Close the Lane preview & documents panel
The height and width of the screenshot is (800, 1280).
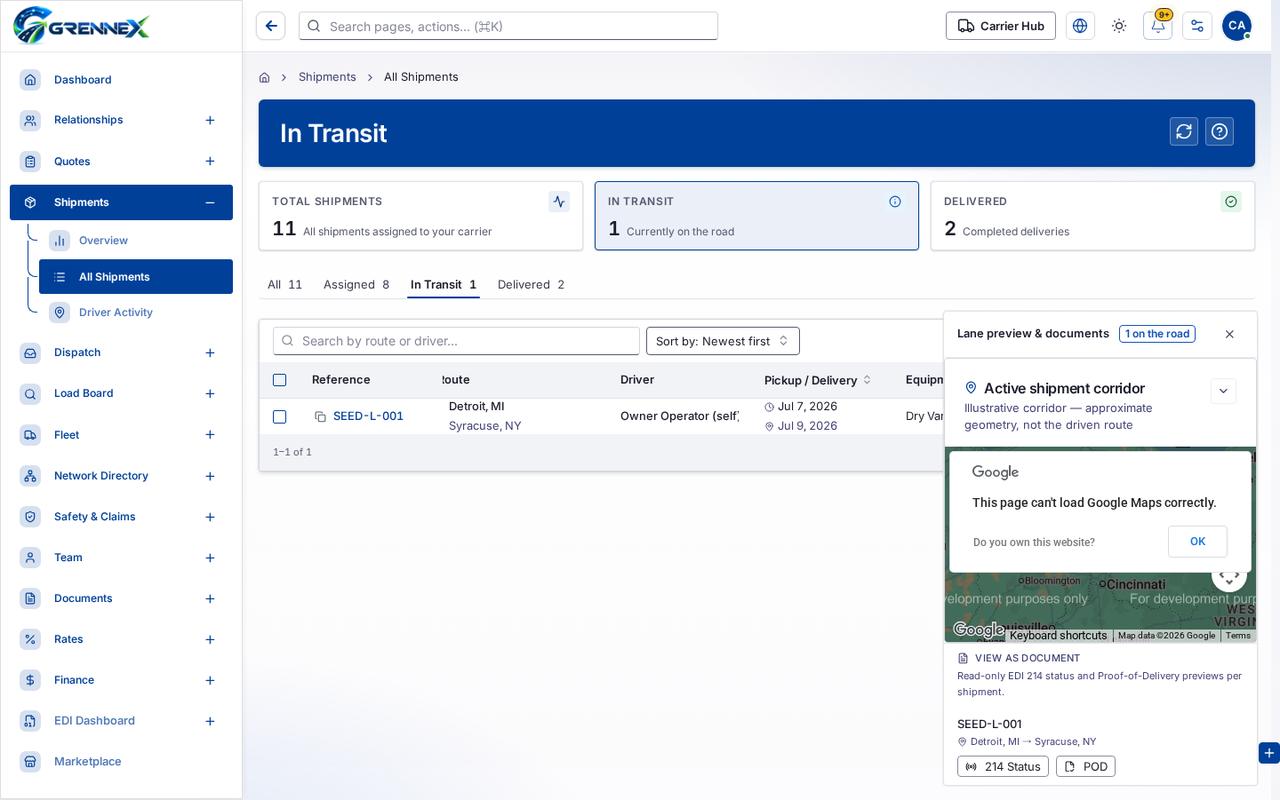[1230, 334]
